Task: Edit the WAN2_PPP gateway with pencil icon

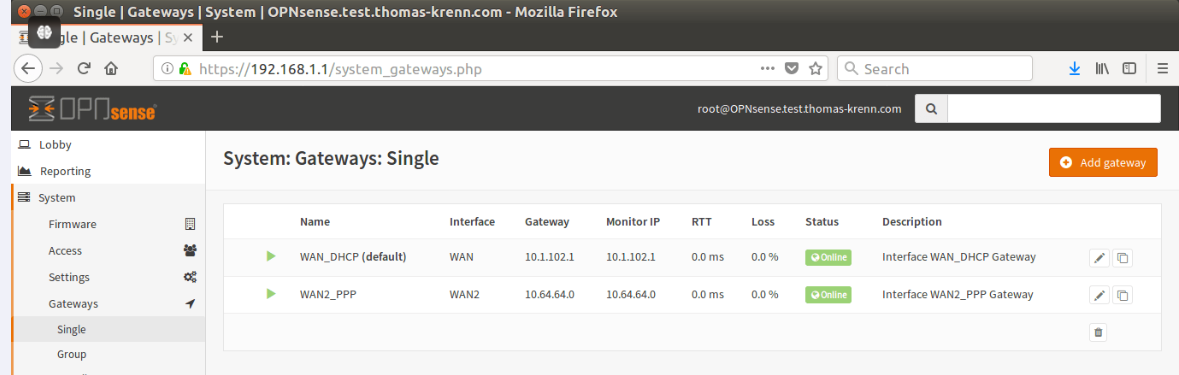Action: [x=1099, y=295]
